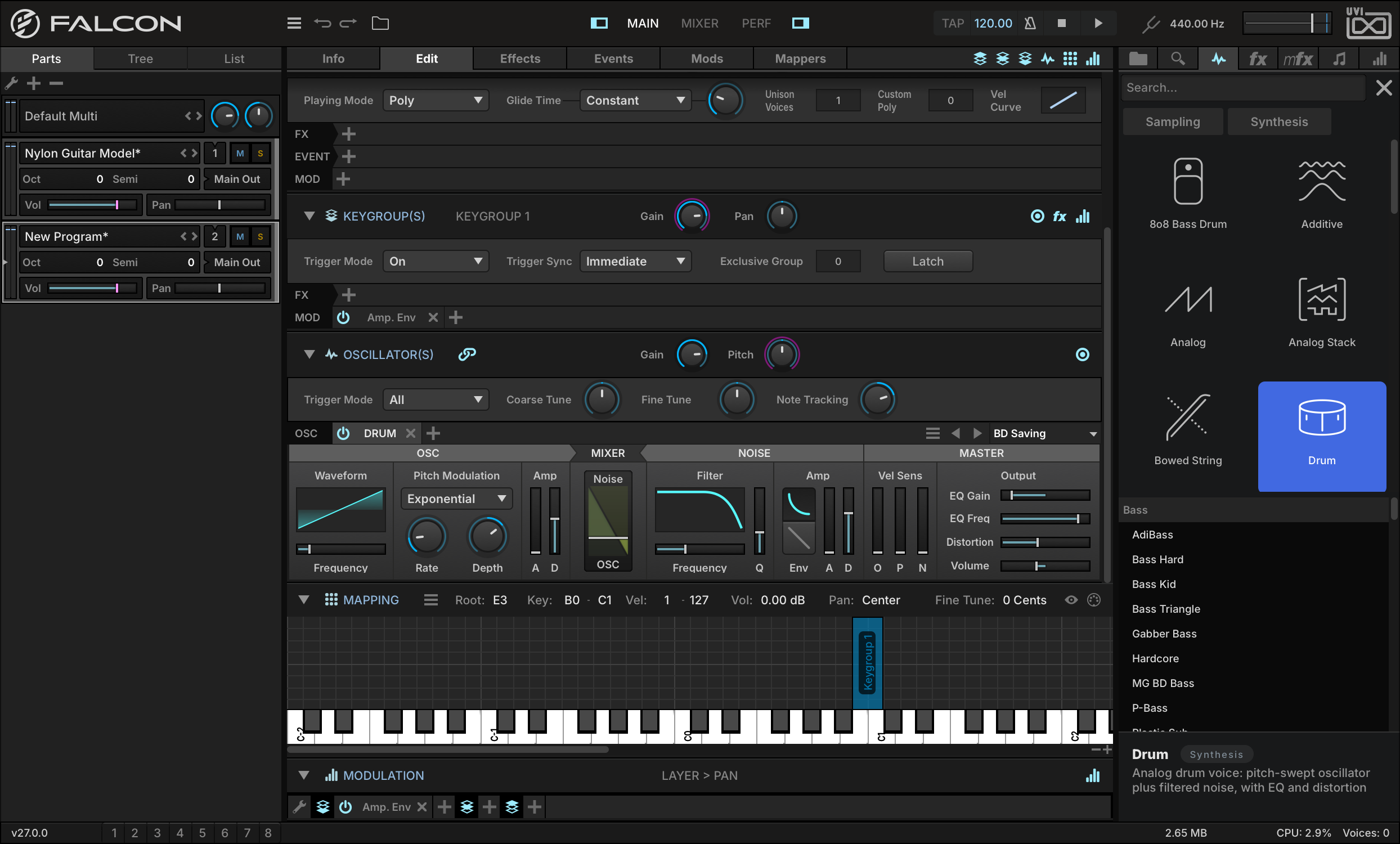Image resolution: width=1400 pixels, height=844 pixels.
Task: Select the Analog Stack oscillator tile
Action: (x=1322, y=313)
